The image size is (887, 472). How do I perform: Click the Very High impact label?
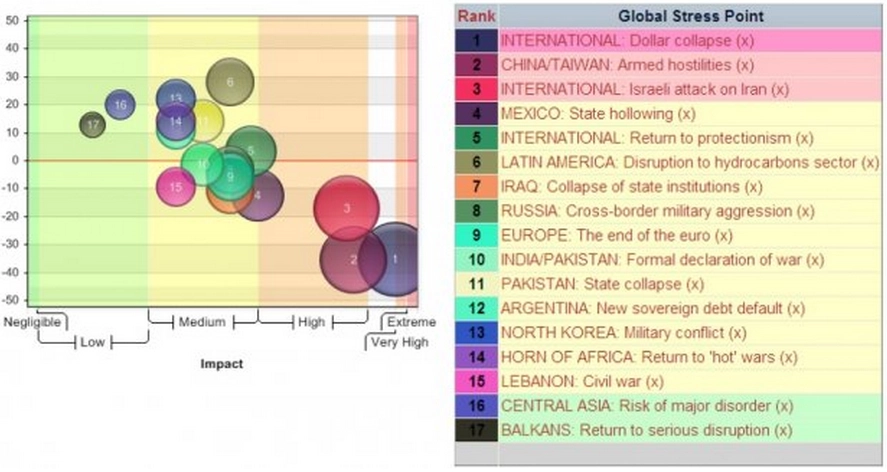(400, 342)
